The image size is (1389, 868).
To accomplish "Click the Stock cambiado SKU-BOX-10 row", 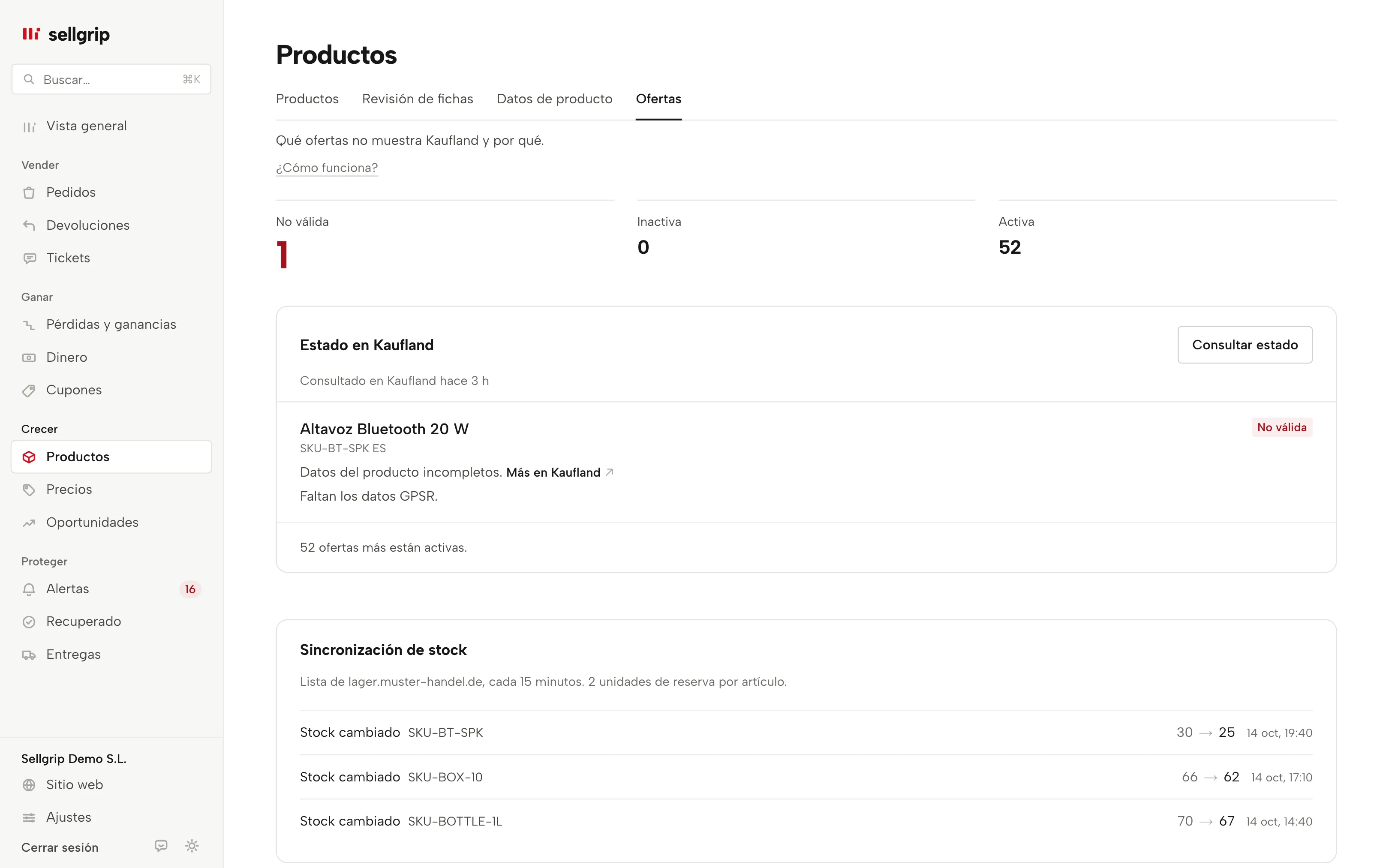I will [806, 777].
